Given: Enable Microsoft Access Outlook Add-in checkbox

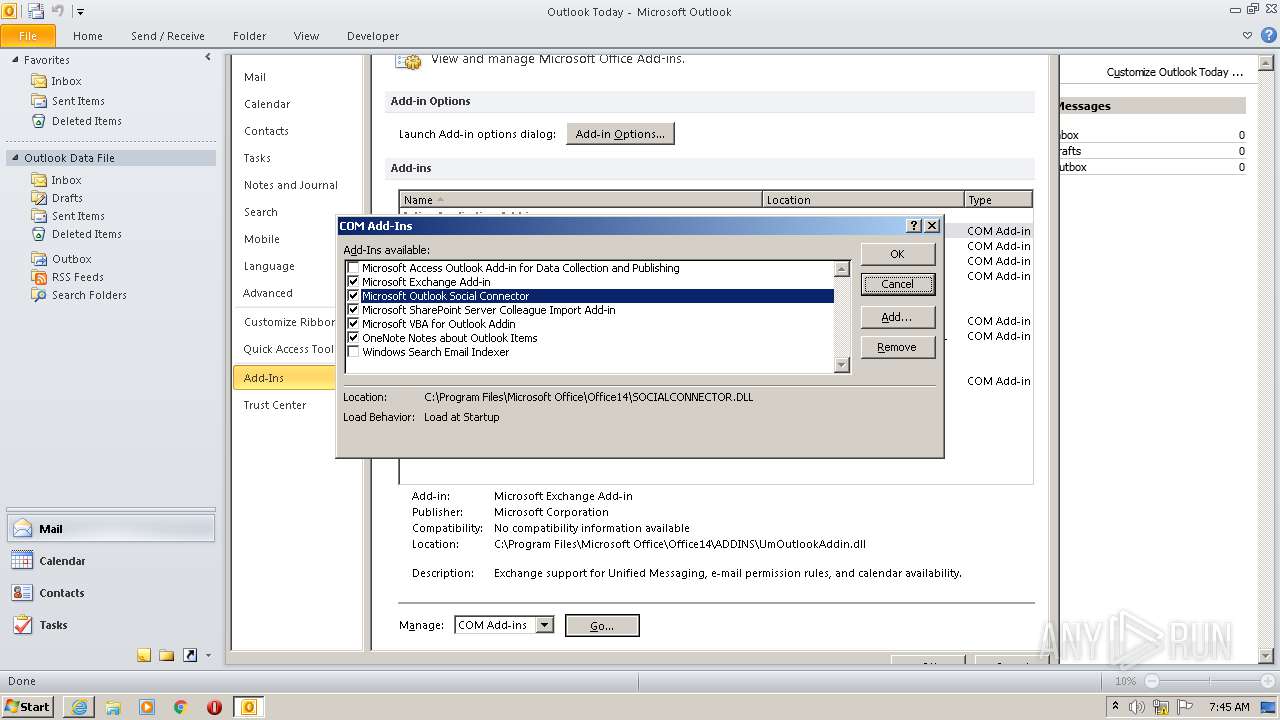Looking at the screenshot, I should pos(353,268).
